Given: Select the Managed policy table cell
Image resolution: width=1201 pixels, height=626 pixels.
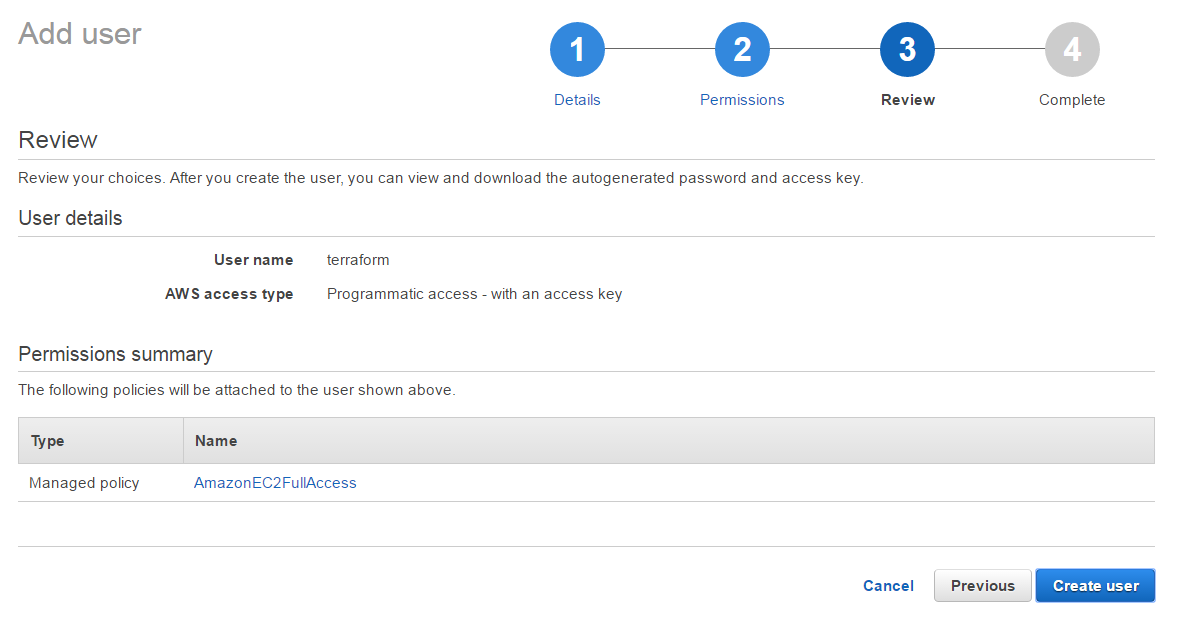Looking at the screenshot, I should point(84,483).
